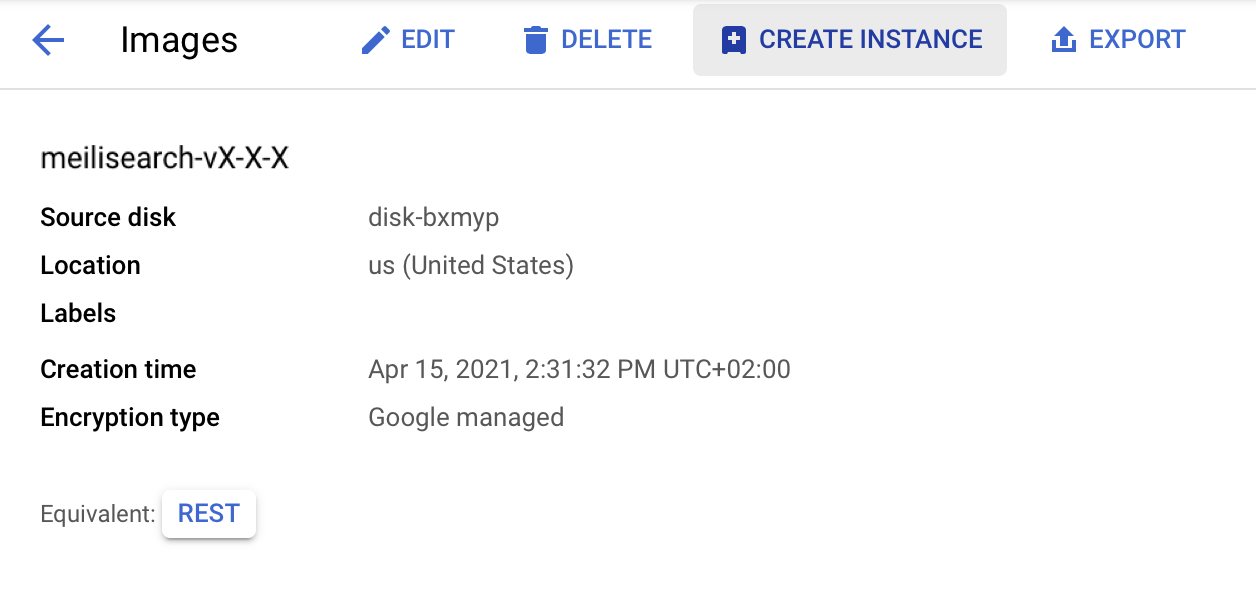Click the instance icon in CREATE INSTANCE
The width and height of the screenshot is (1256, 594).
(x=733, y=39)
